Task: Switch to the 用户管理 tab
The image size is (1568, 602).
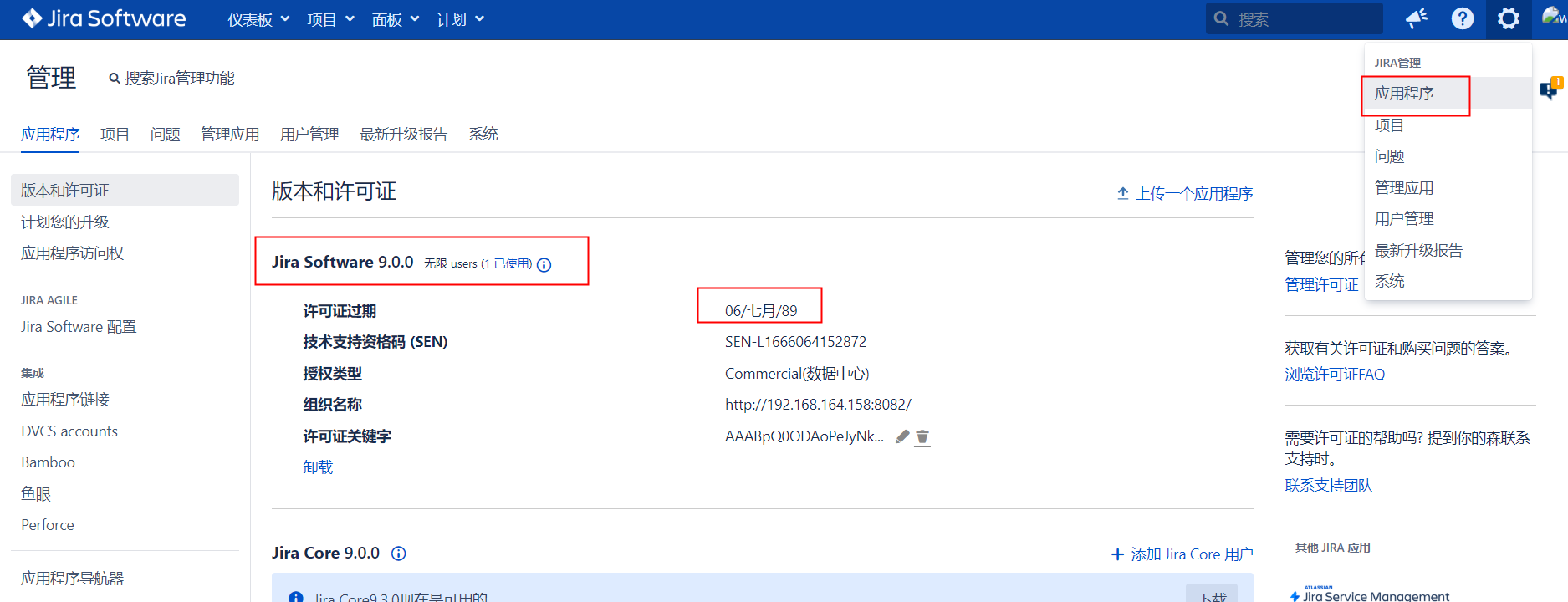Action: [309, 134]
